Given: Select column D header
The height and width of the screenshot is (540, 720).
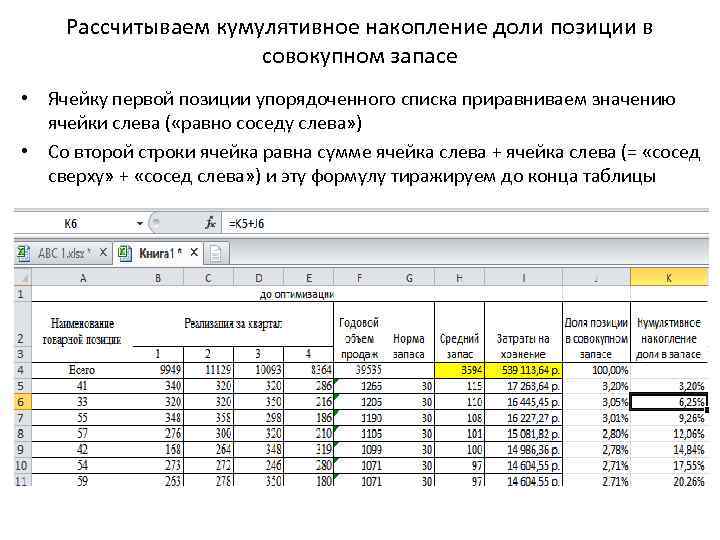Looking at the screenshot, I should [x=259, y=278].
